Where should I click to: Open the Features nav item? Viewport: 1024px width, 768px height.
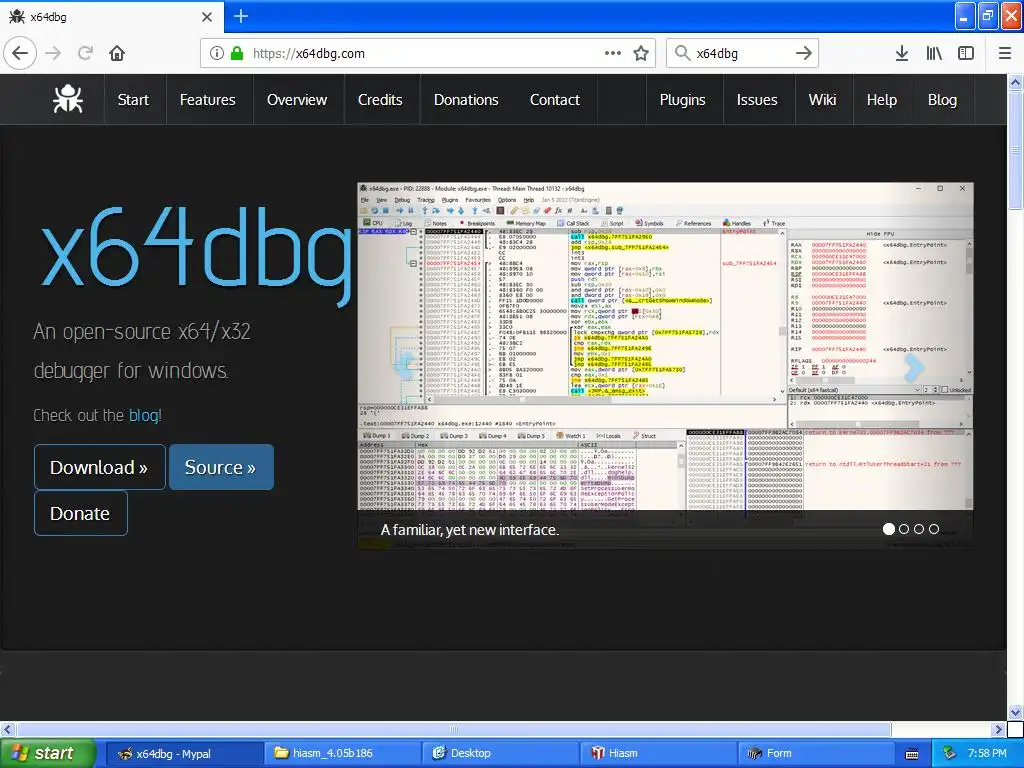tap(208, 100)
